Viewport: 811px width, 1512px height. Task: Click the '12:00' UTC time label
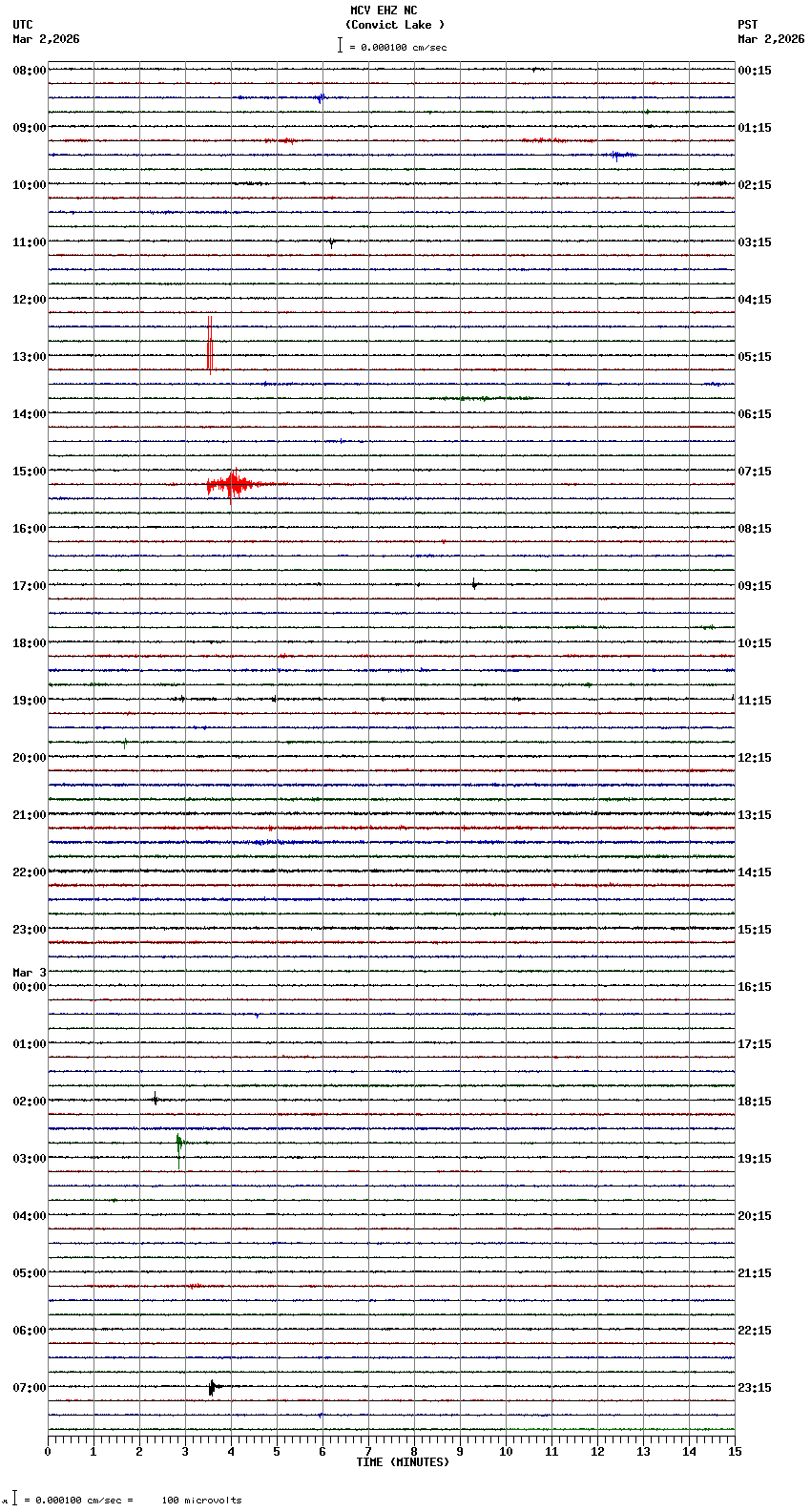(x=30, y=300)
